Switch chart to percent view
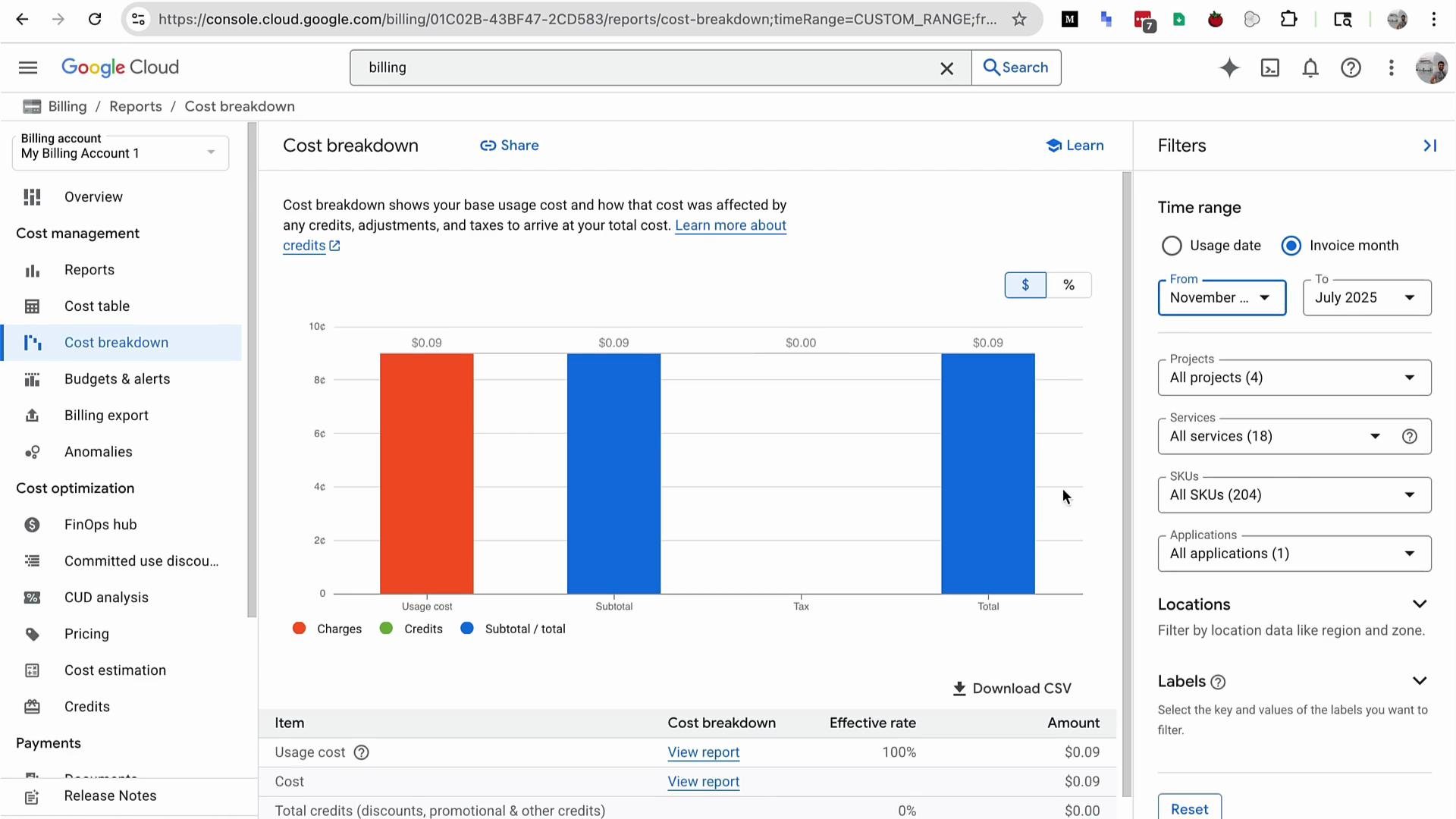1456x819 pixels. 1068,285
